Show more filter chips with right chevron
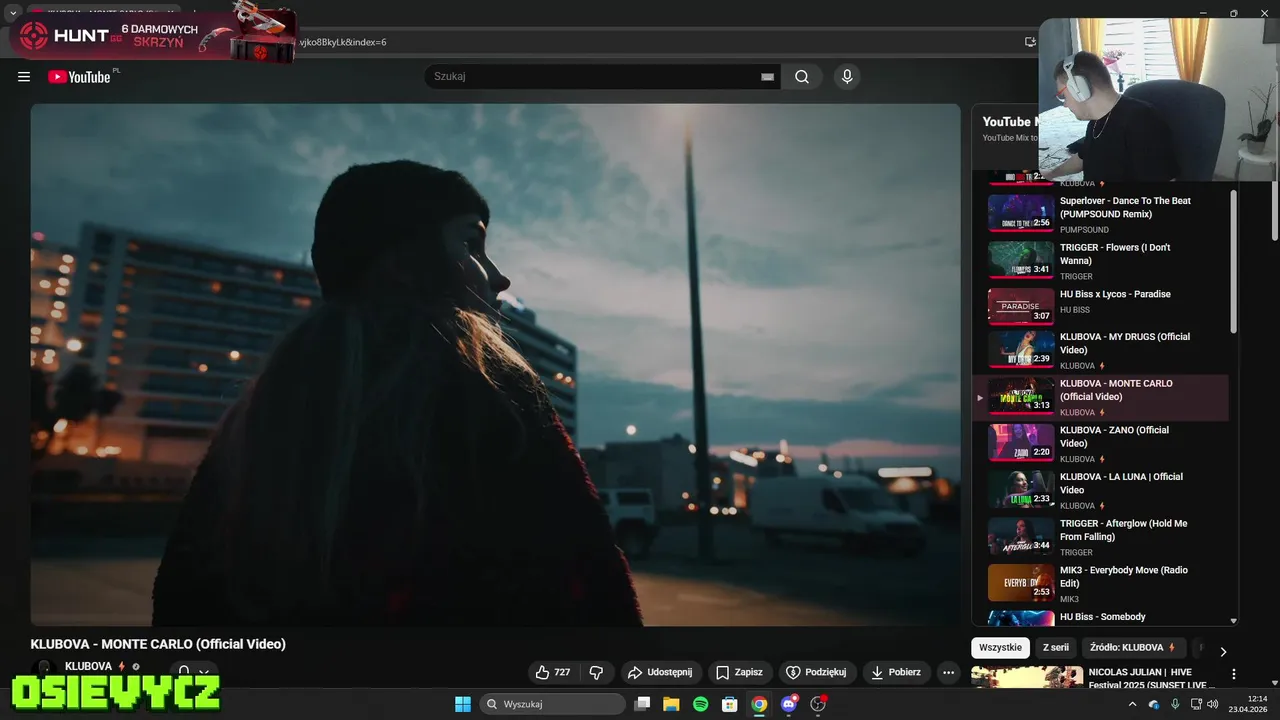Image resolution: width=1280 pixels, height=720 pixels. pos(1222,651)
